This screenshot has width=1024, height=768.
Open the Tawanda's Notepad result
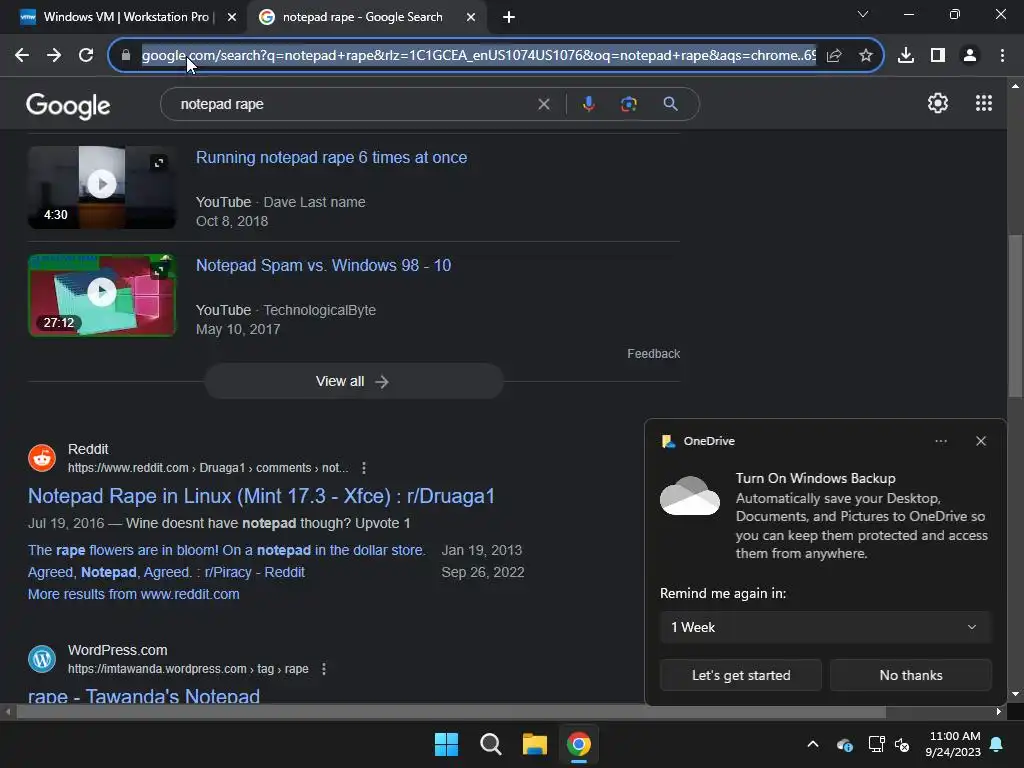click(x=144, y=695)
